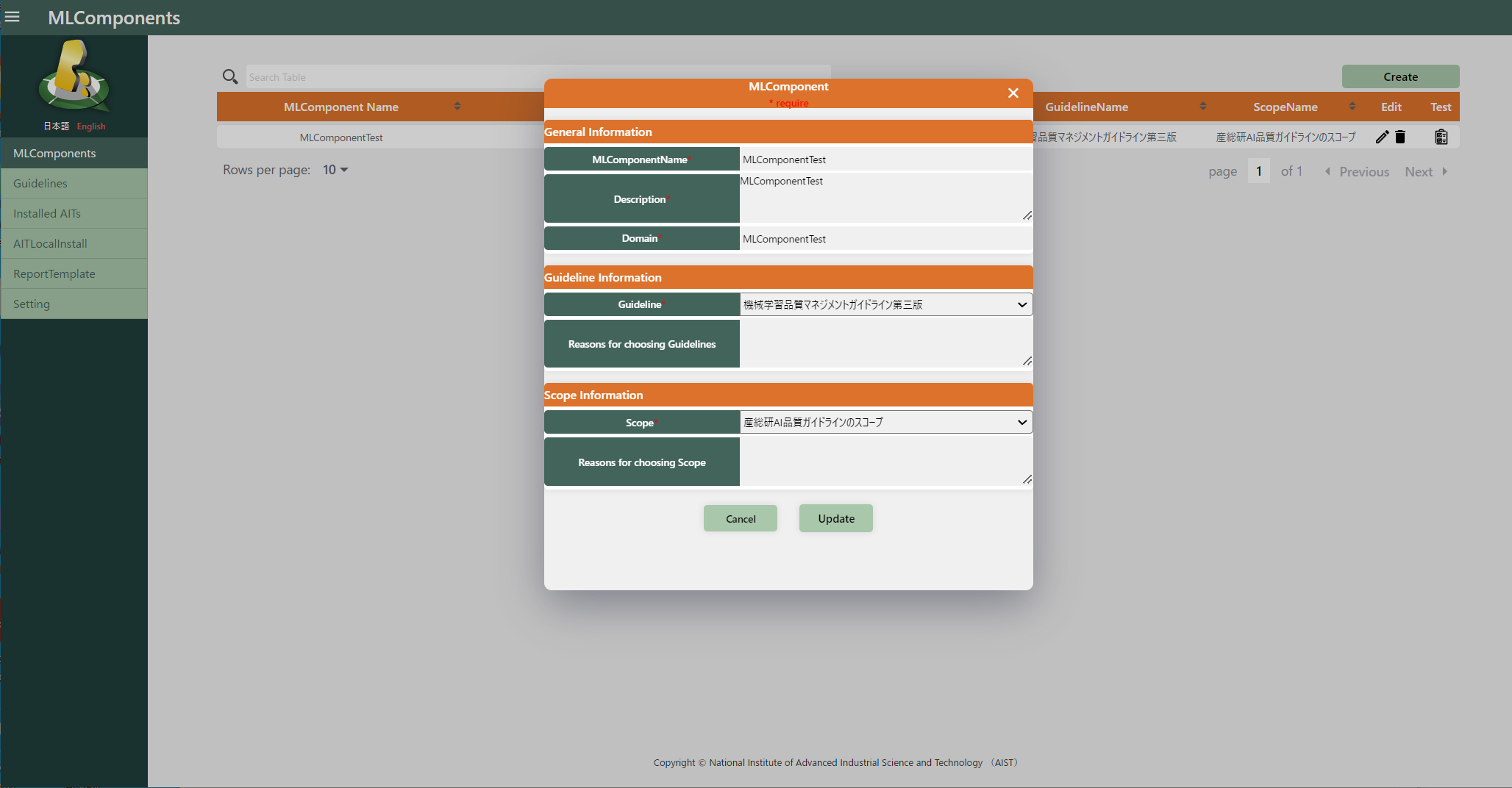Click the pencil edit icon in row

click(x=1382, y=137)
